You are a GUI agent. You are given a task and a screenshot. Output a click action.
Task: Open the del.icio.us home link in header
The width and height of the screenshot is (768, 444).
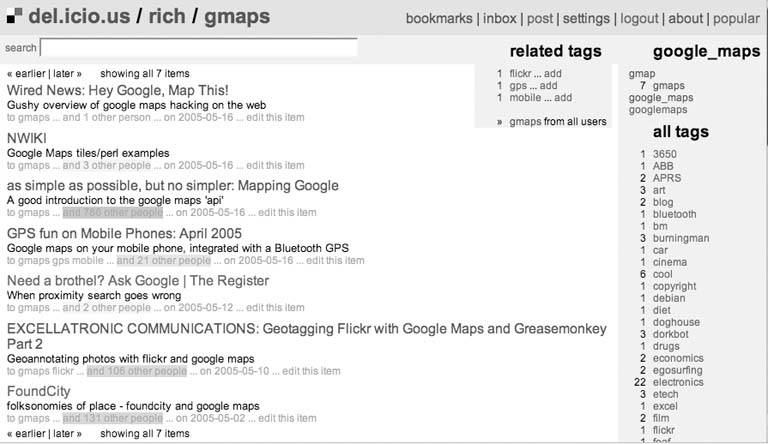click(x=79, y=16)
